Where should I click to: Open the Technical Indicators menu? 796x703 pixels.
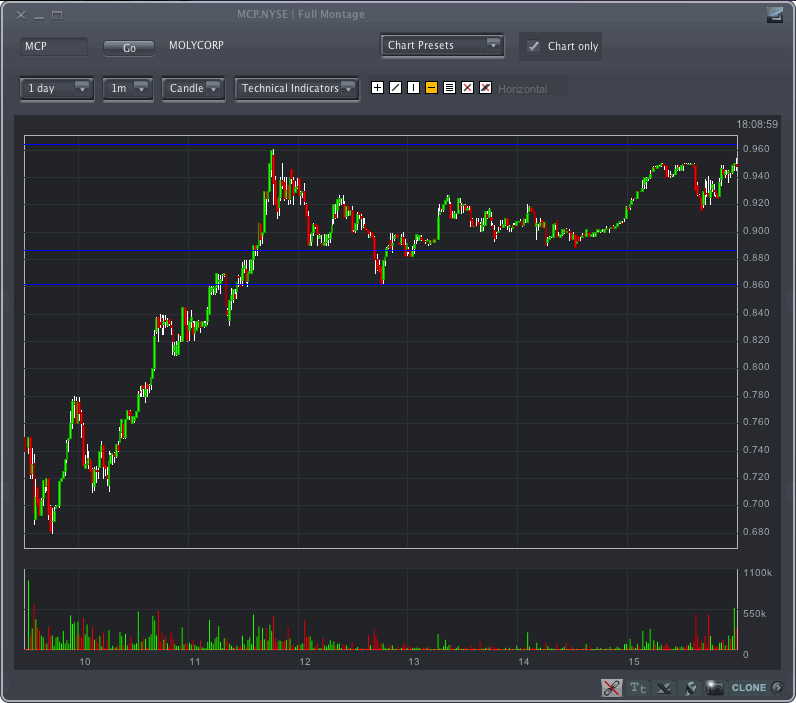pos(297,89)
